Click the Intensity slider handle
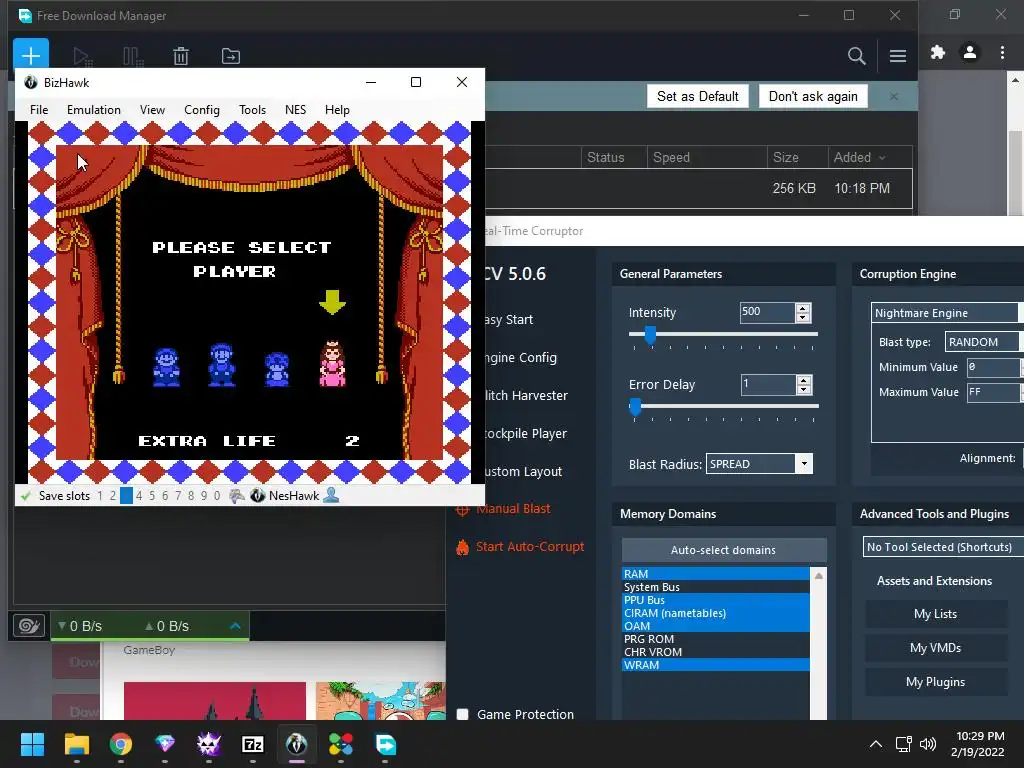 tap(650, 336)
